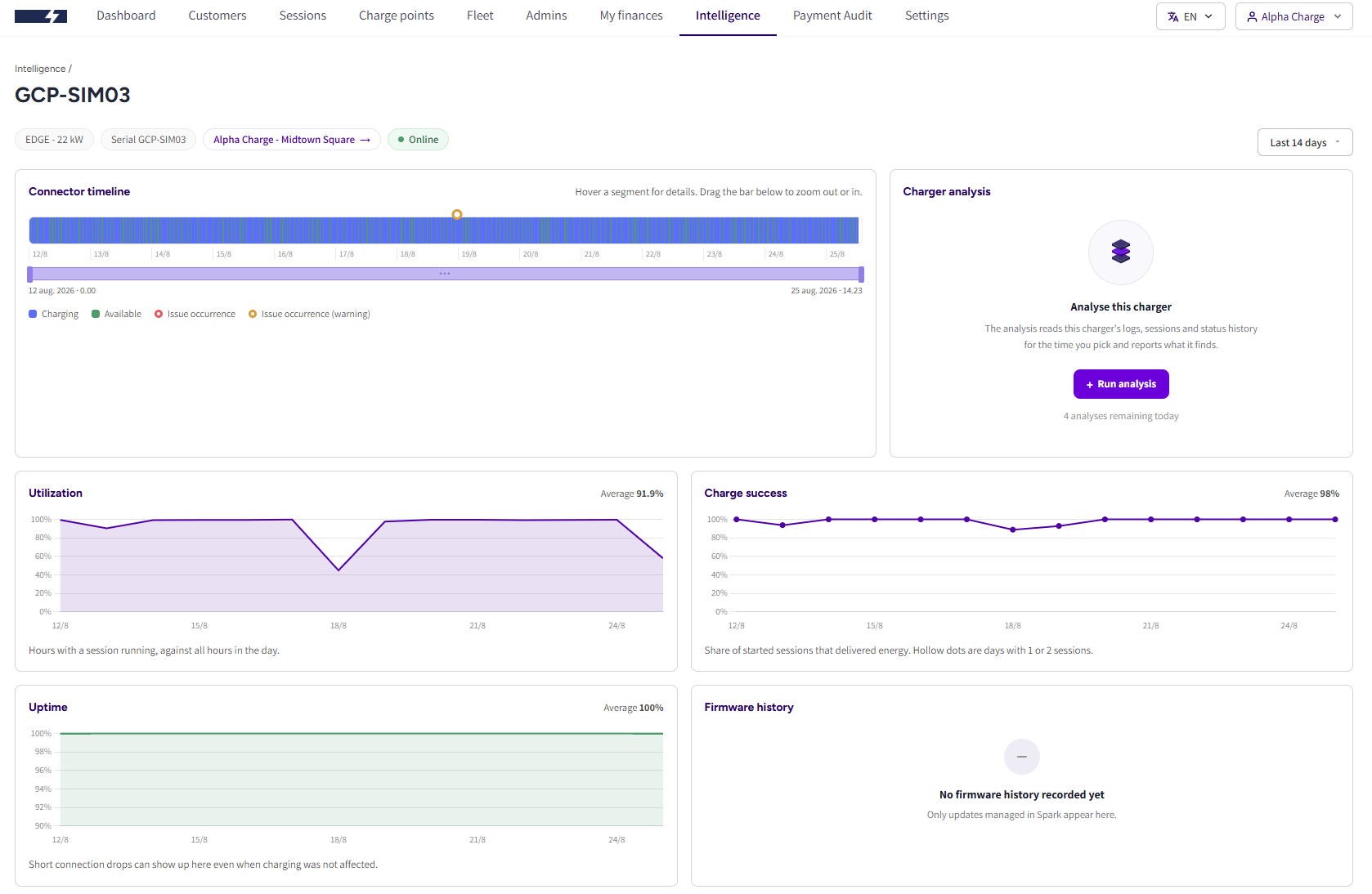Click the user profile icon beside Alpha Charge
The image size is (1372, 894).
click(x=1252, y=16)
